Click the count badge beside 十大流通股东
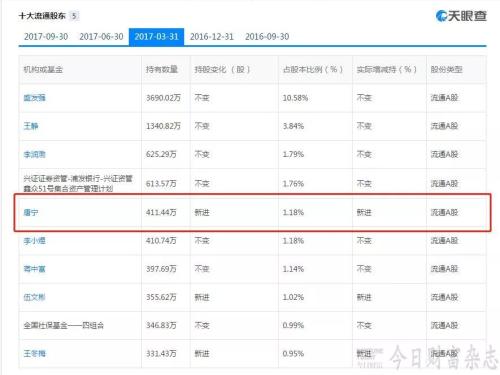Screen dimensions: 500x375 pos(74,16)
